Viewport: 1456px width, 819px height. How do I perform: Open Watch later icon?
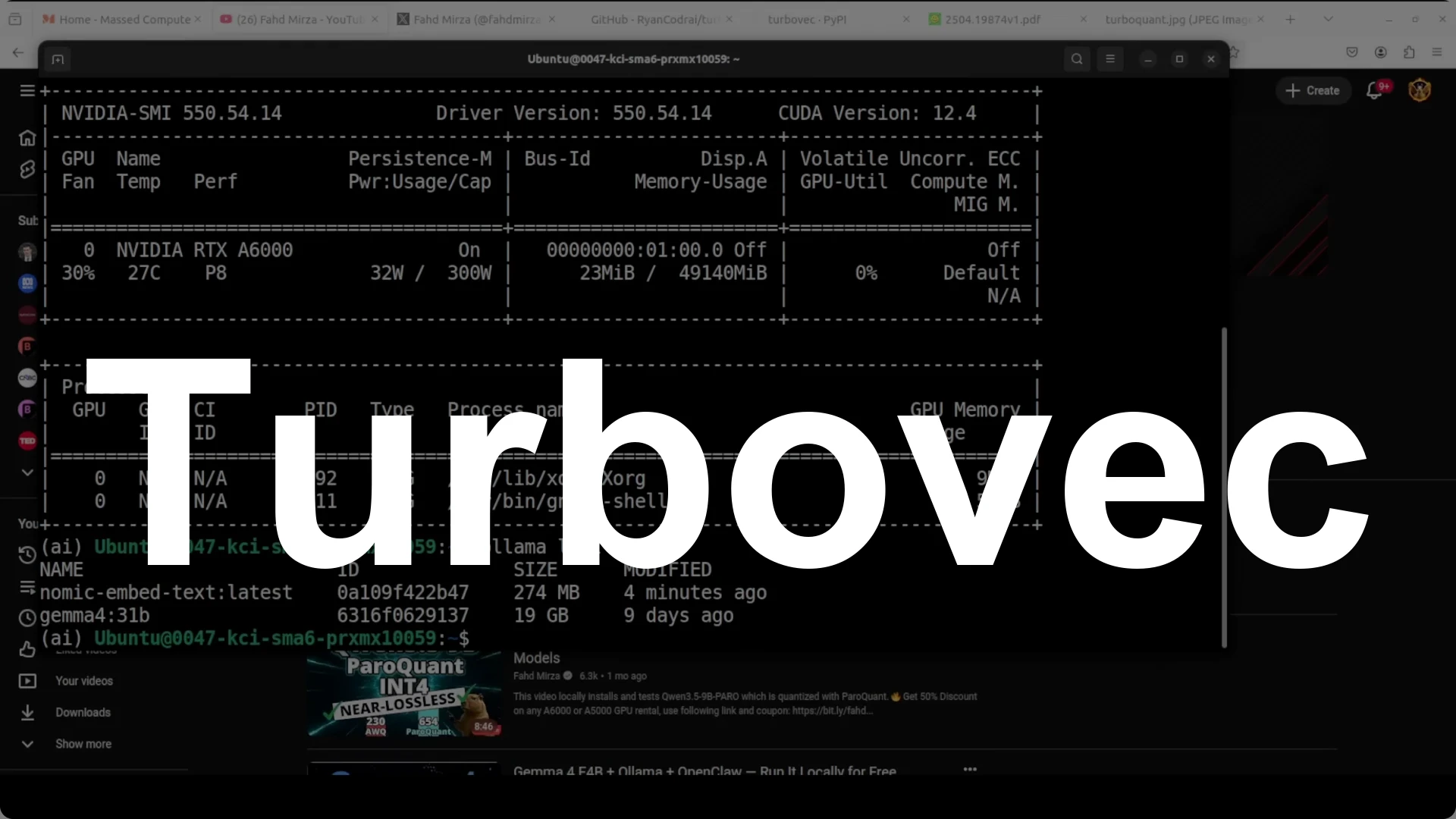(27, 618)
